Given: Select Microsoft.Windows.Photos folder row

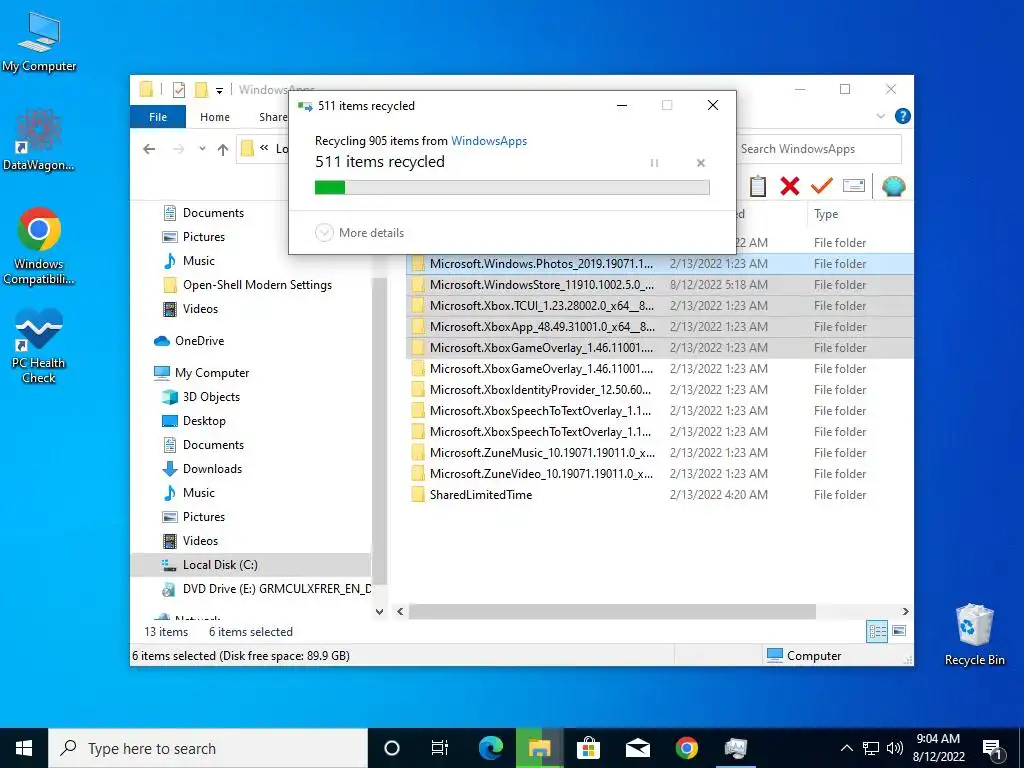Looking at the screenshot, I should pos(660,264).
